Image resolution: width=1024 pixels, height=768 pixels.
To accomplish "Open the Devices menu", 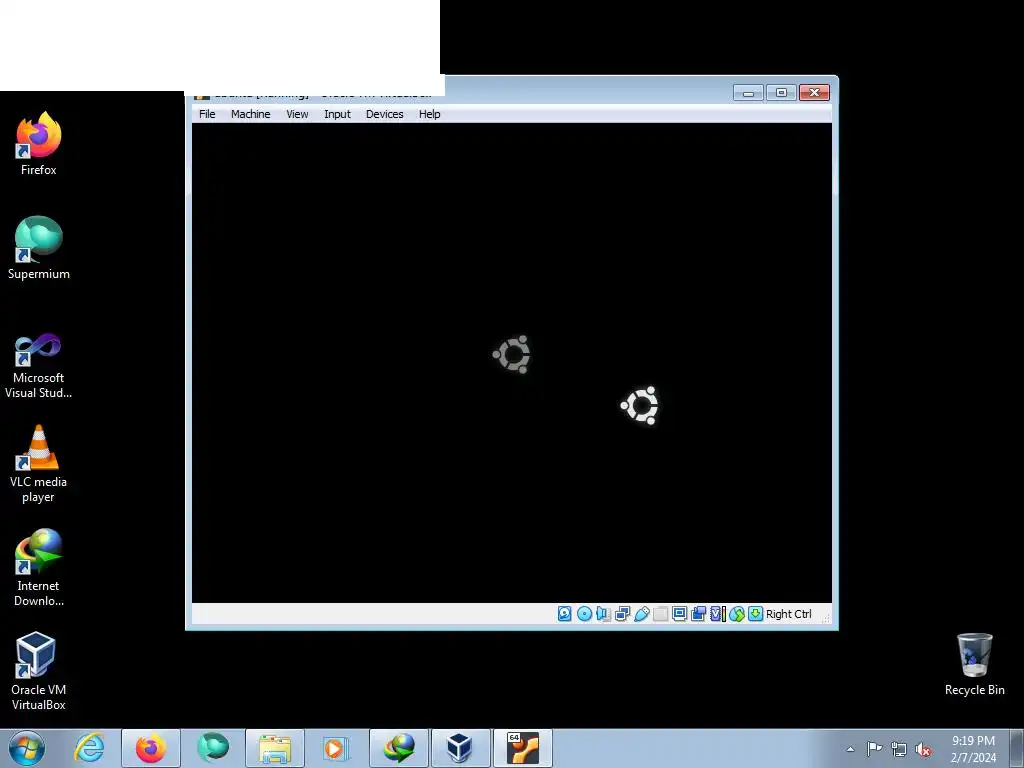I will [385, 114].
